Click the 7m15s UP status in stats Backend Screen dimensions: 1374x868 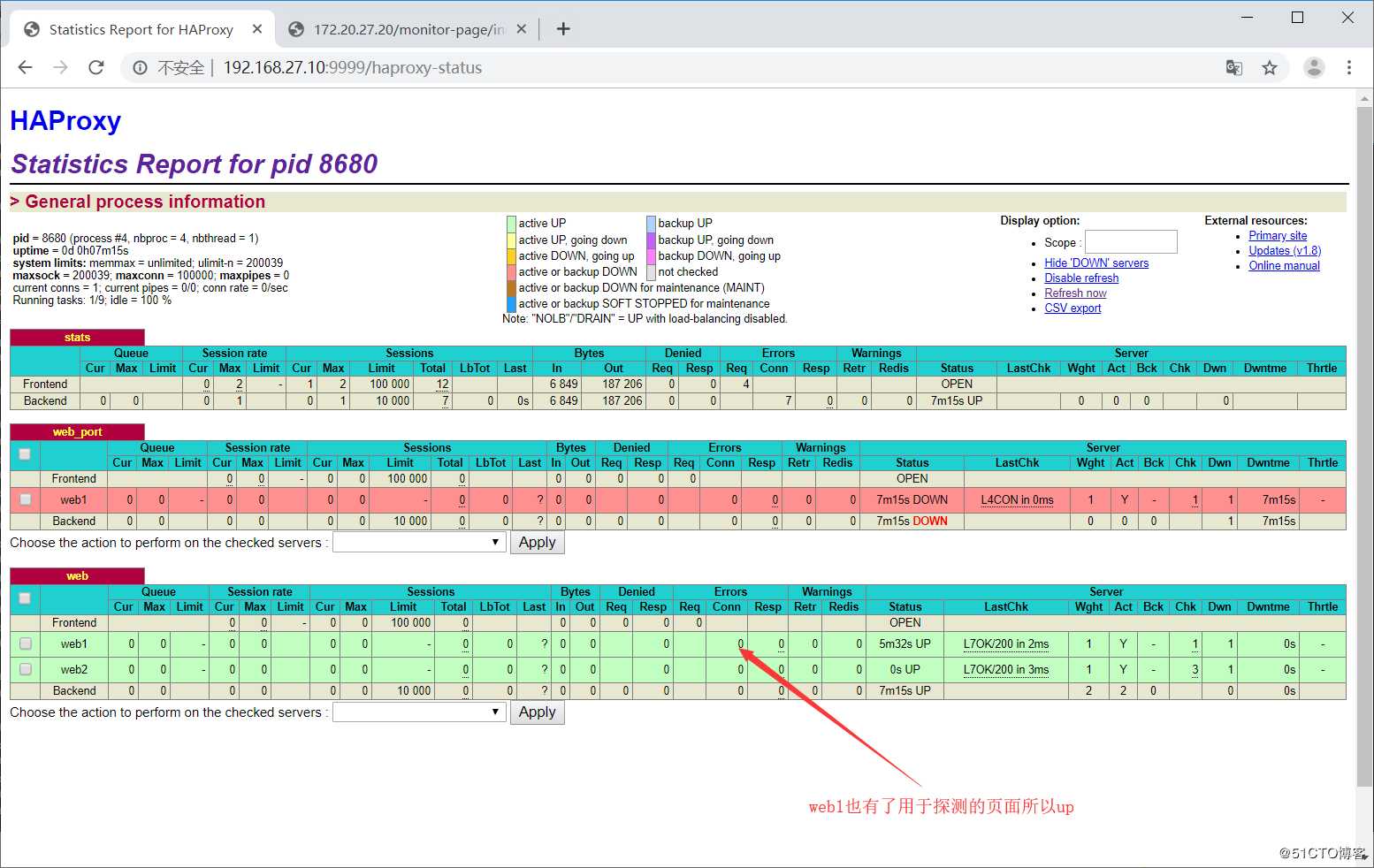click(956, 400)
